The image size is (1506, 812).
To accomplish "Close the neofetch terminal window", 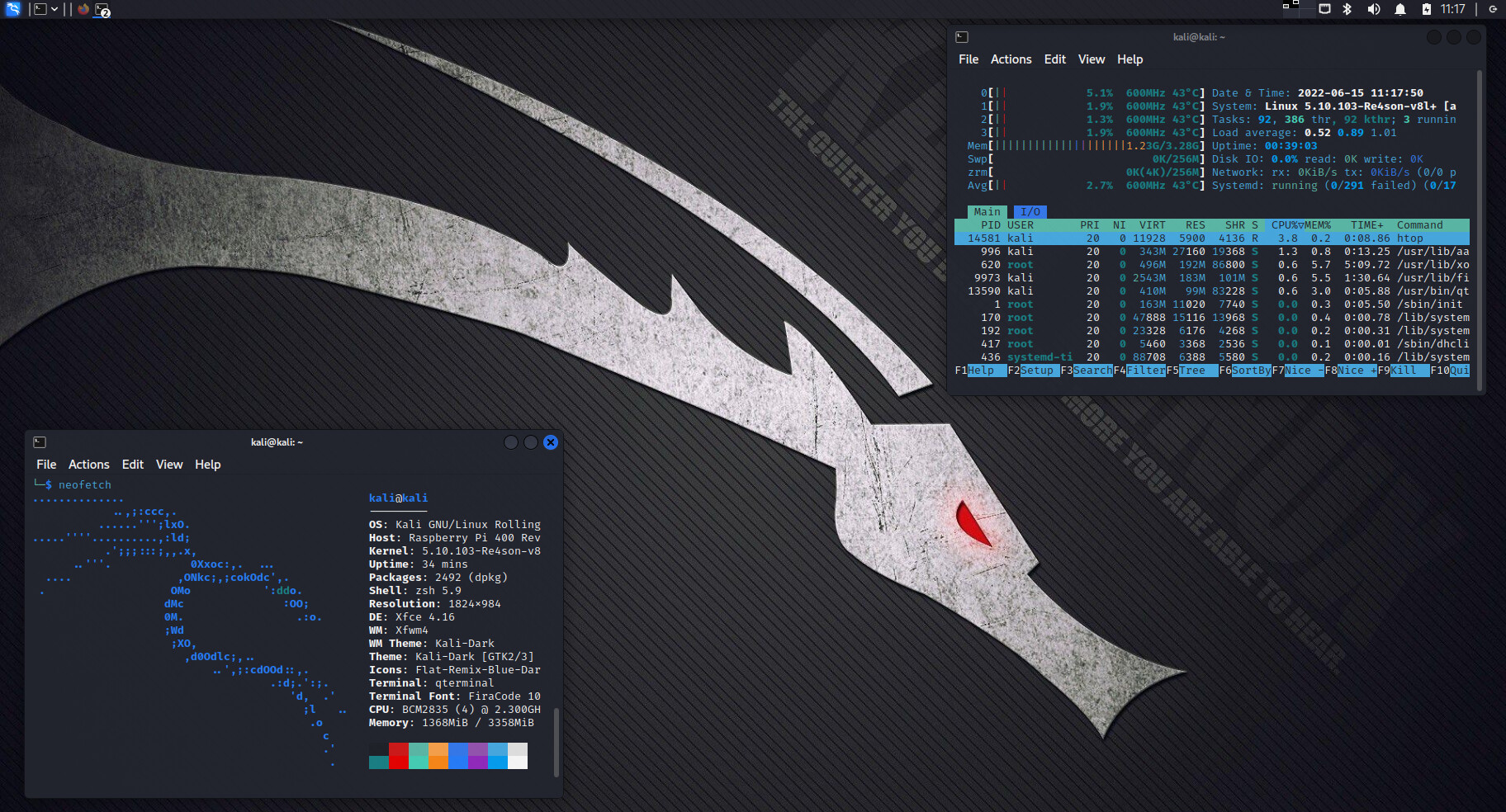I will click(551, 442).
